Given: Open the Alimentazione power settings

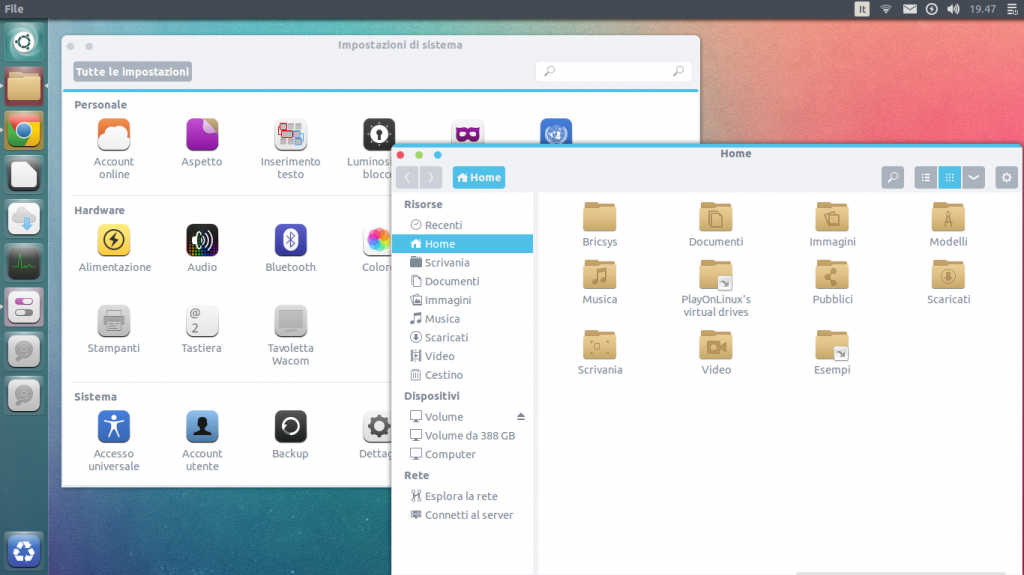Looking at the screenshot, I should 114,241.
